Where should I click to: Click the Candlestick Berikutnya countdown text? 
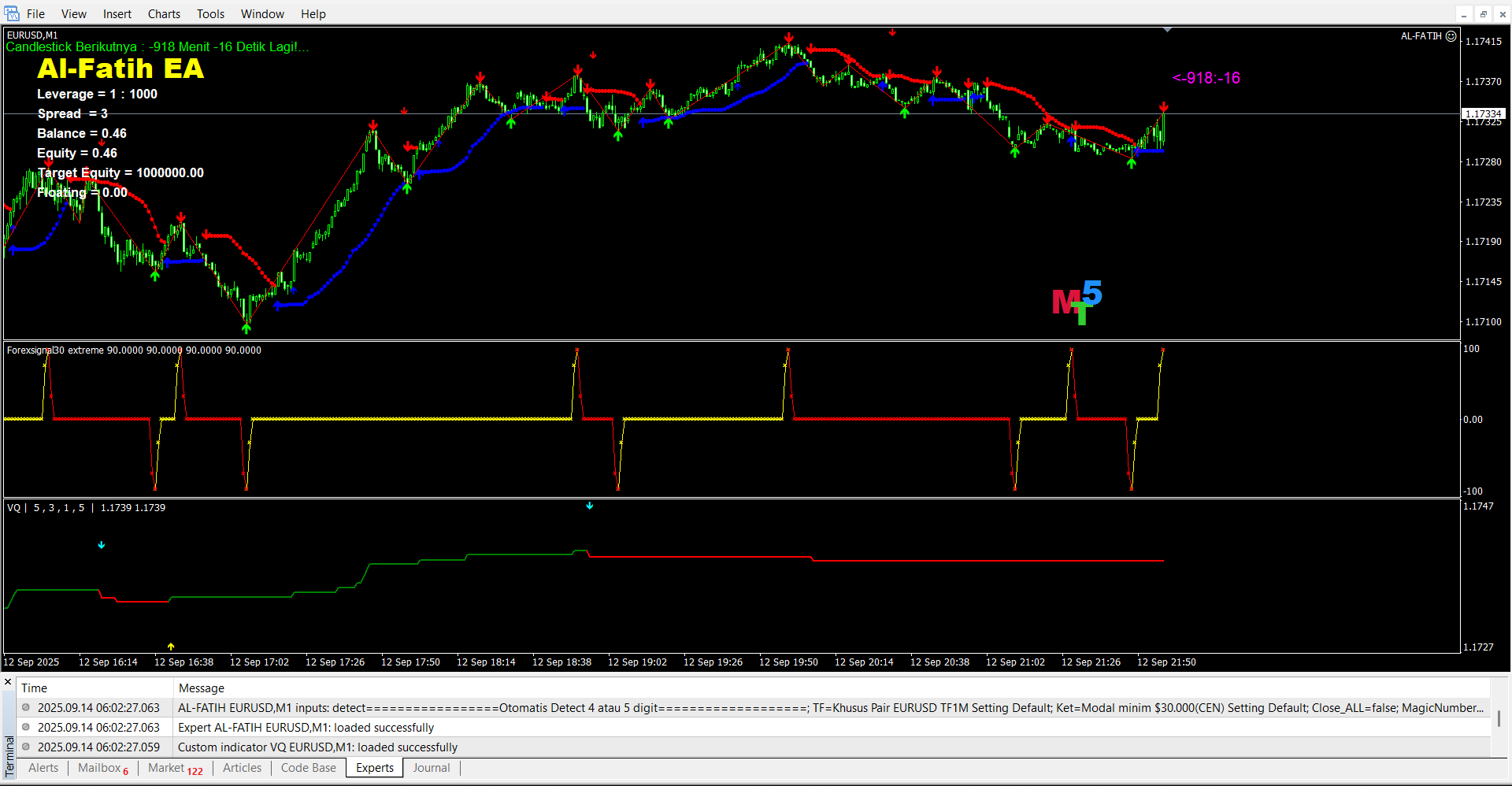pyautogui.click(x=157, y=47)
